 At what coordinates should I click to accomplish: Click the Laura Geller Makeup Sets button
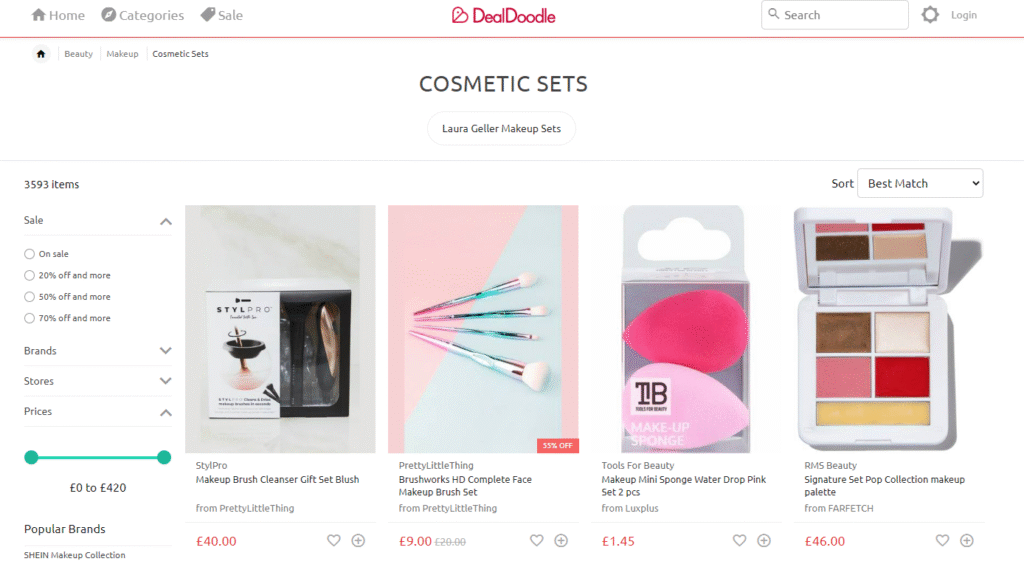(502, 129)
